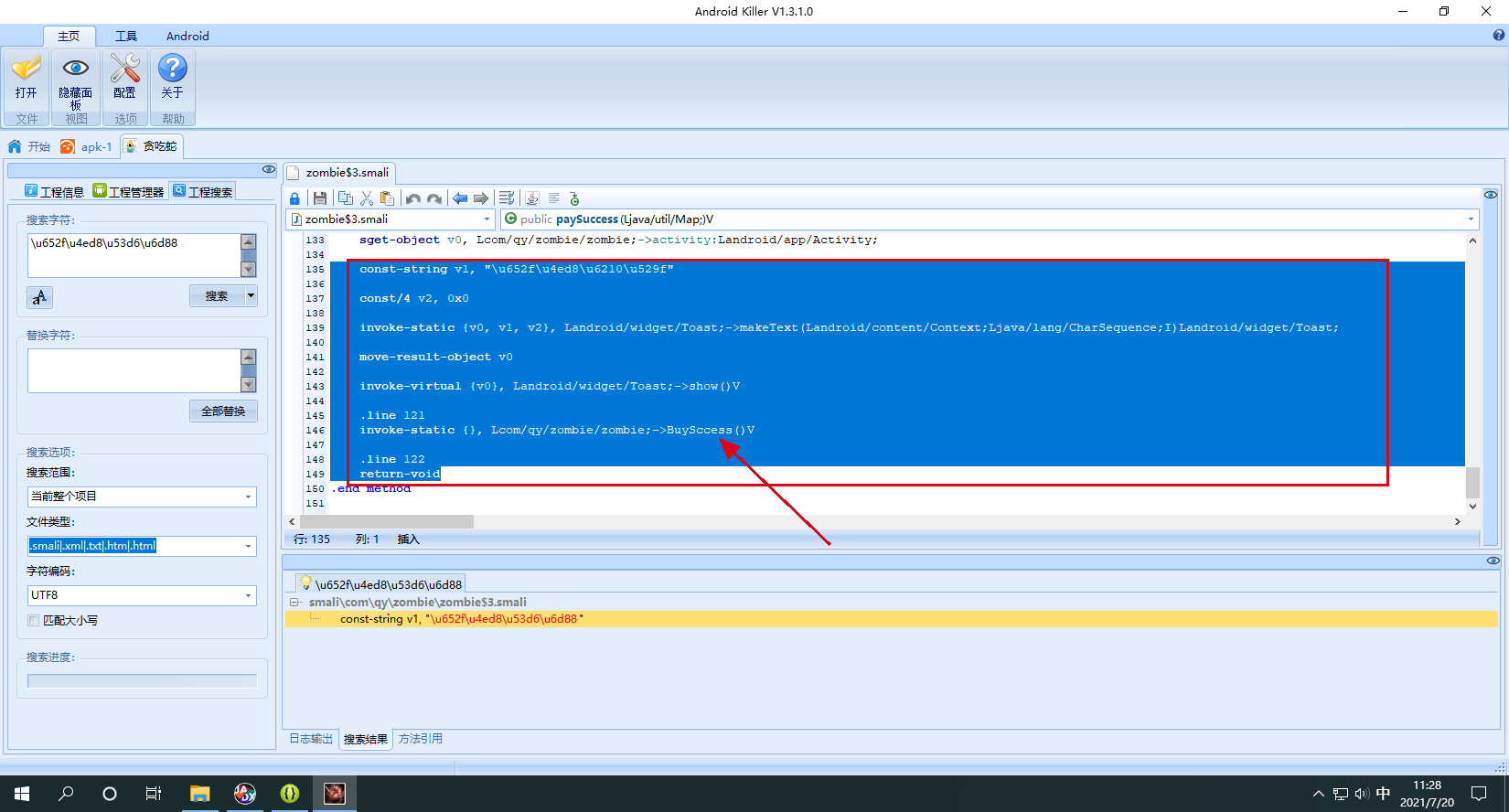Viewport: 1509px width, 812px height.
Task: Switch to the 方法引用 bottom tab
Action: click(x=420, y=739)
